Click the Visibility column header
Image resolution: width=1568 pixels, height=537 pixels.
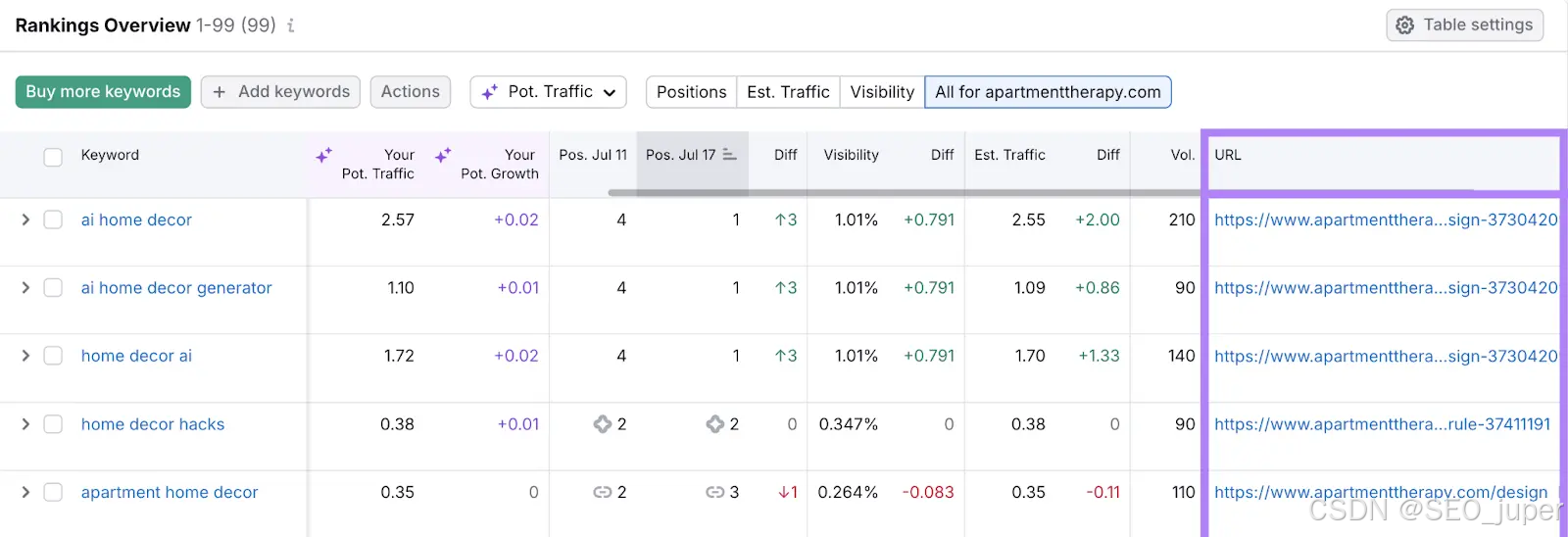851,155
